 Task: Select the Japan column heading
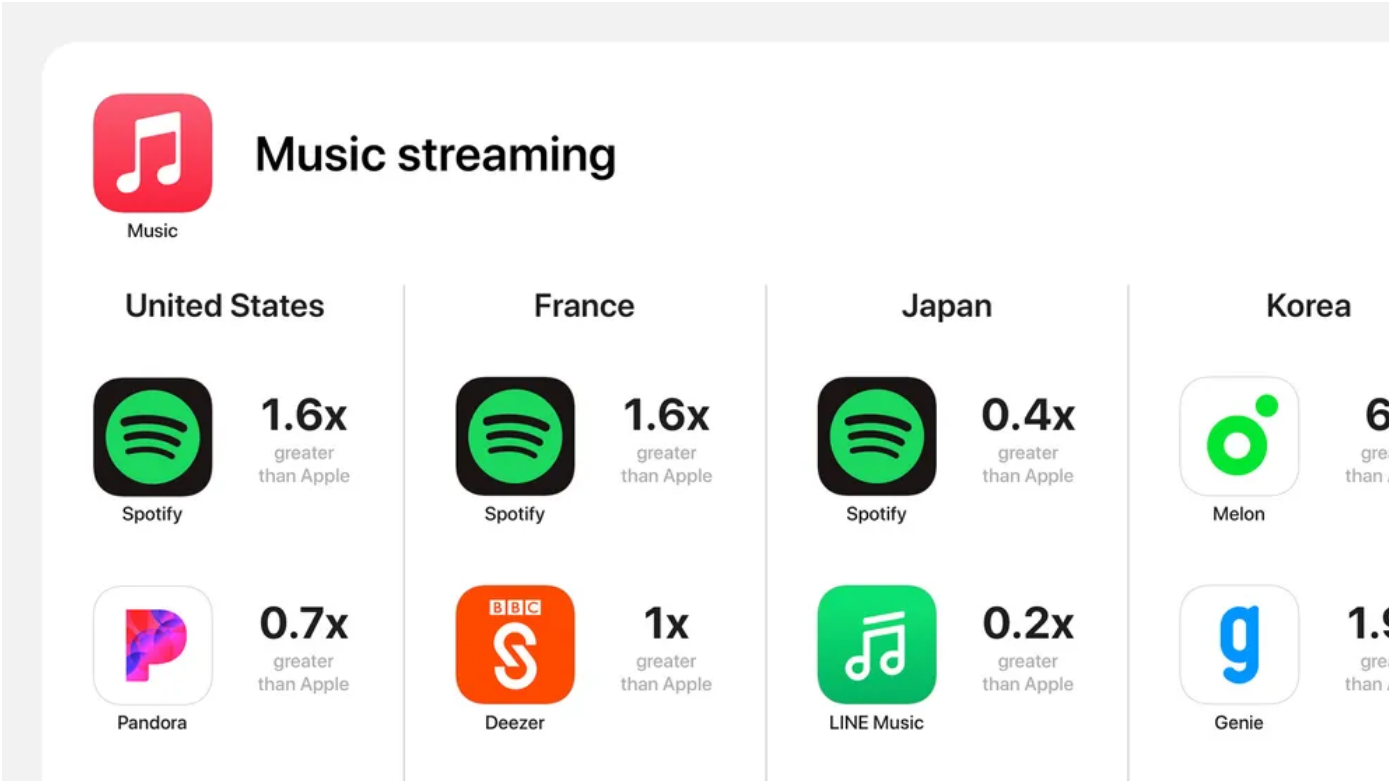tap(946, 306)
